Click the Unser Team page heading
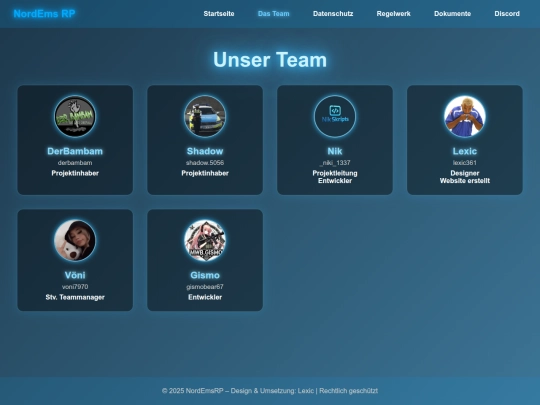Viewport: 540px width, 405px height. pos(270,60)
